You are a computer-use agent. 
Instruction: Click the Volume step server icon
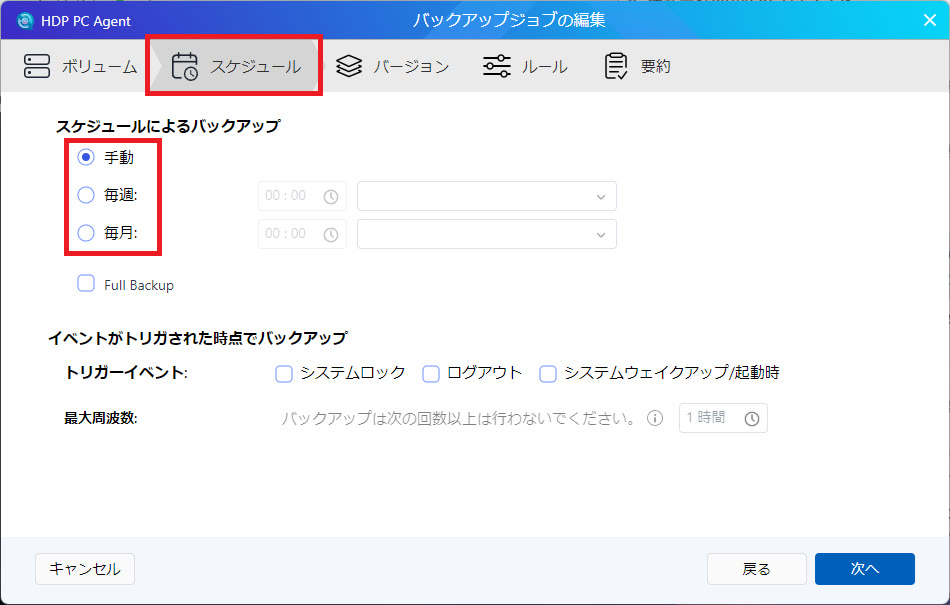coord(37,67)
